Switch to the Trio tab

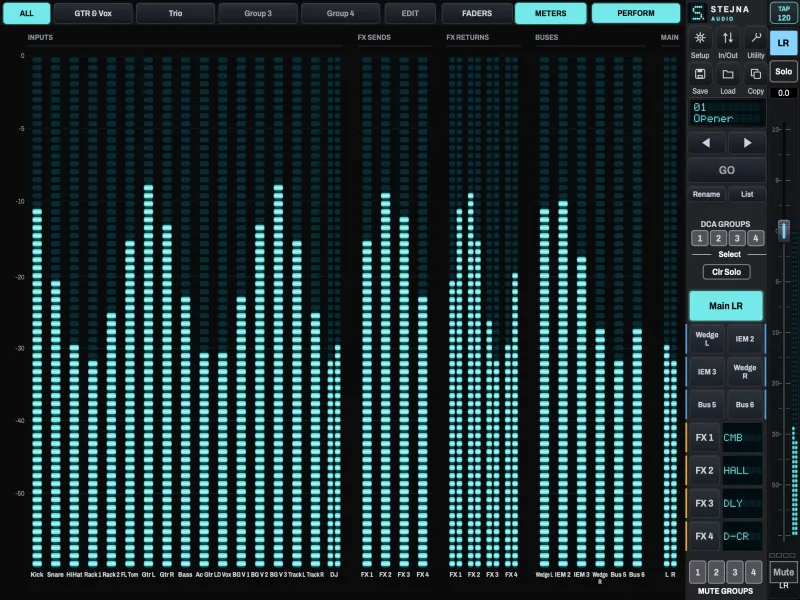tap(176, 13)
